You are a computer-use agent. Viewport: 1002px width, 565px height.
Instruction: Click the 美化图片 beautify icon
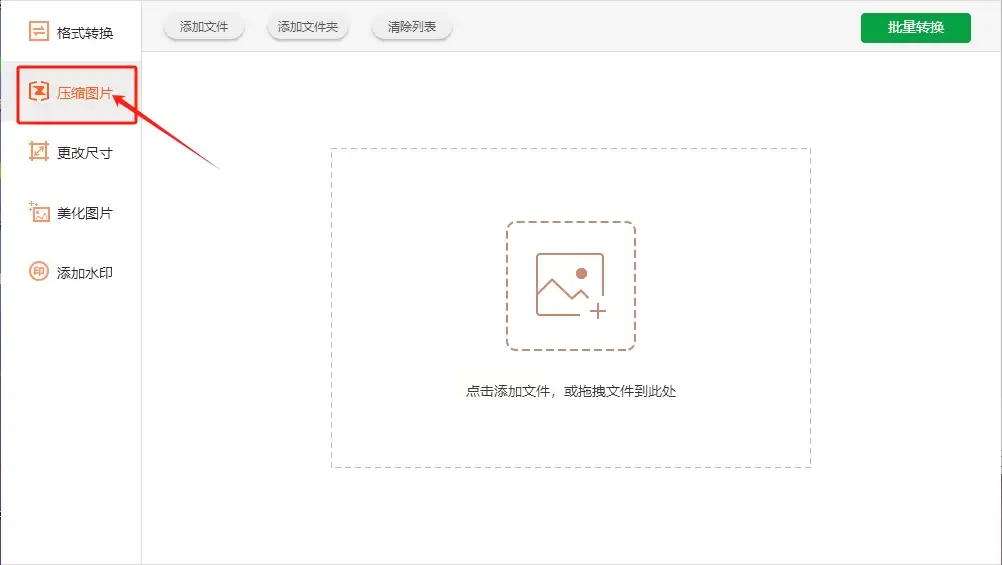pyautogui.click(x=38, y=212)
